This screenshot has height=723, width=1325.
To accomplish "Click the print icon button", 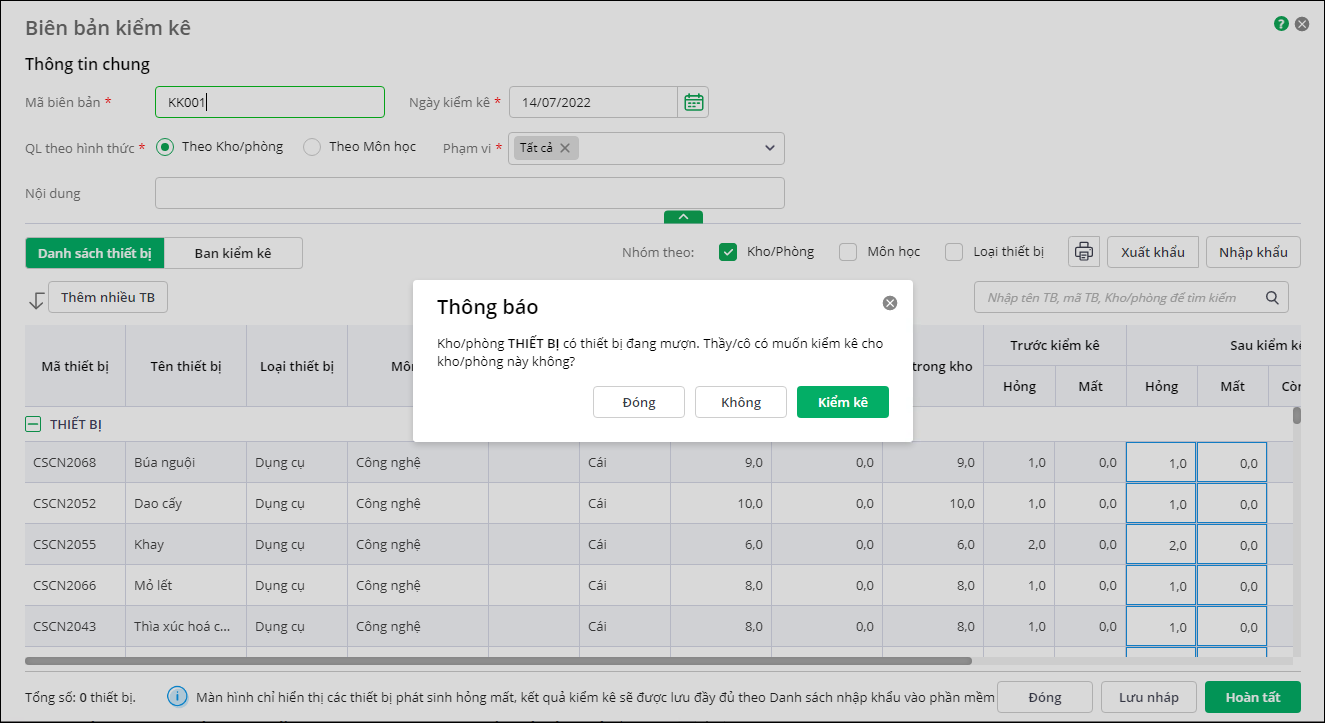I will (x=1083, y=252).
